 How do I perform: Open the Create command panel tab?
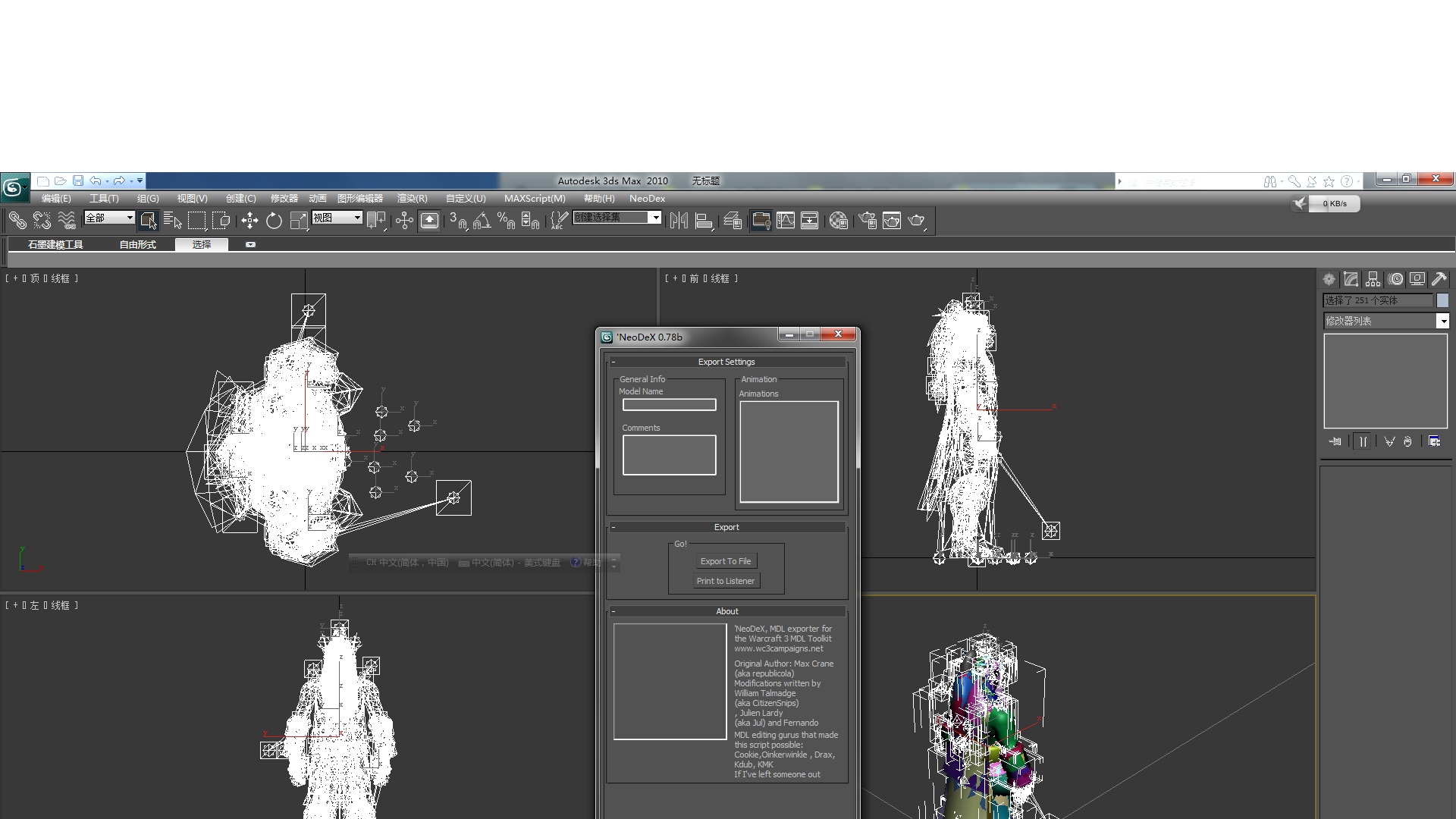pyautogui.click(x=1329, y=279)
